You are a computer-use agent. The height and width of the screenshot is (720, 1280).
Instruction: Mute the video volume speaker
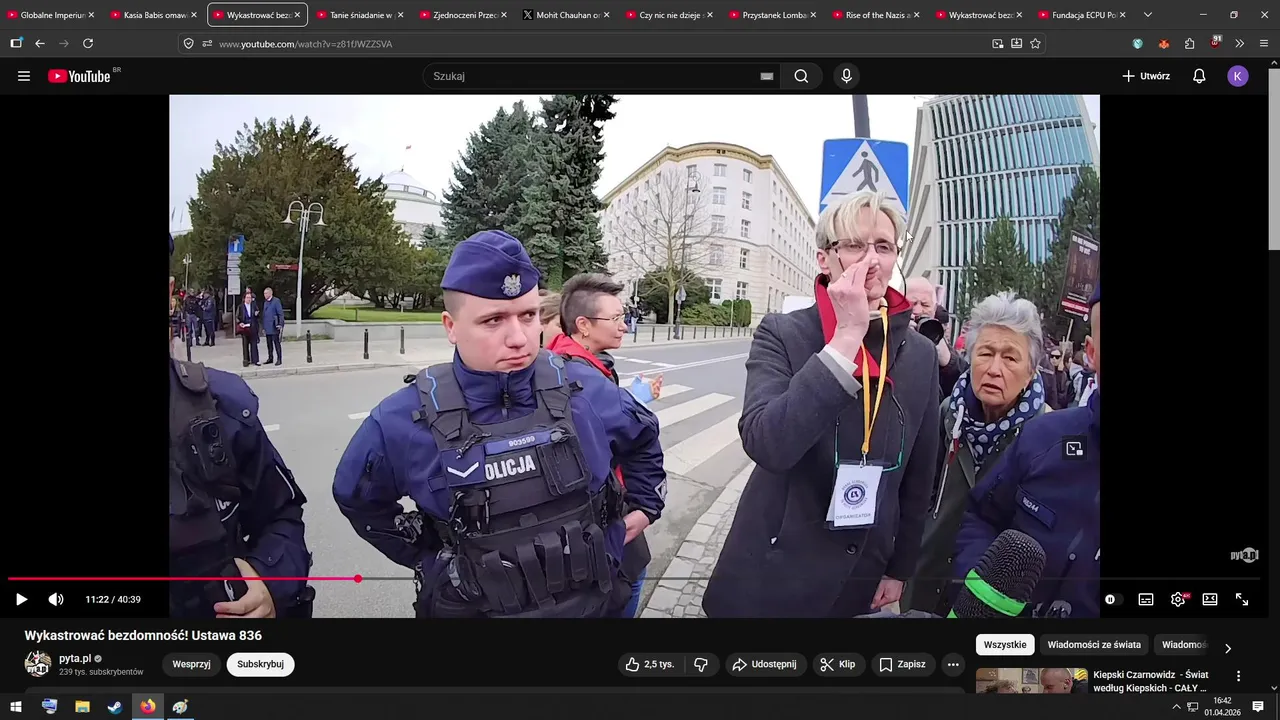56,600
